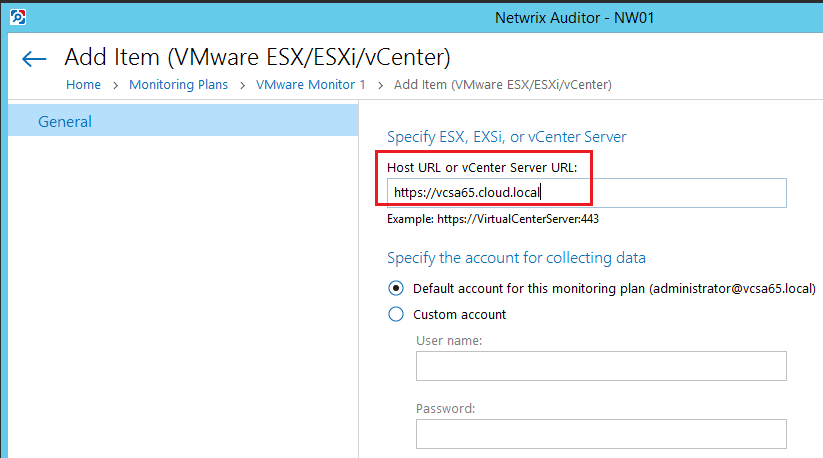Select Default account for this monitoring plan

click(396, 288)
